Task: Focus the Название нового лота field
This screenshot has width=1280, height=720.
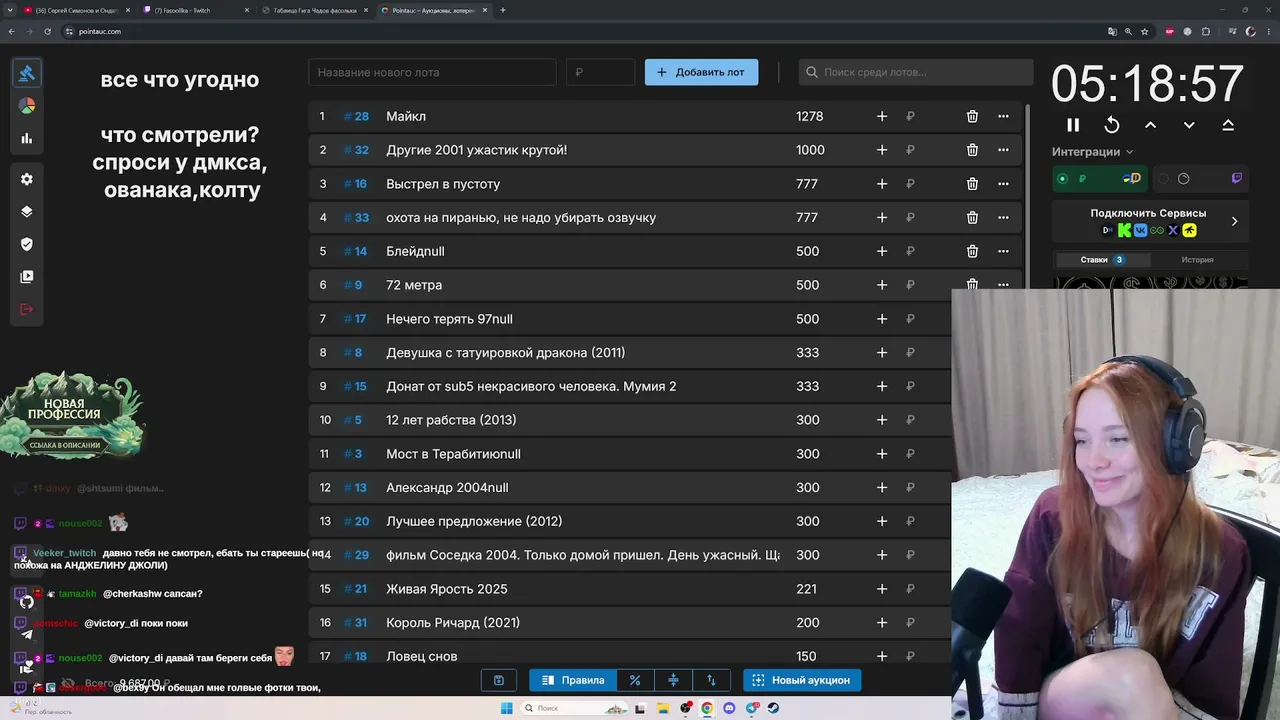Action: [432, 72]
